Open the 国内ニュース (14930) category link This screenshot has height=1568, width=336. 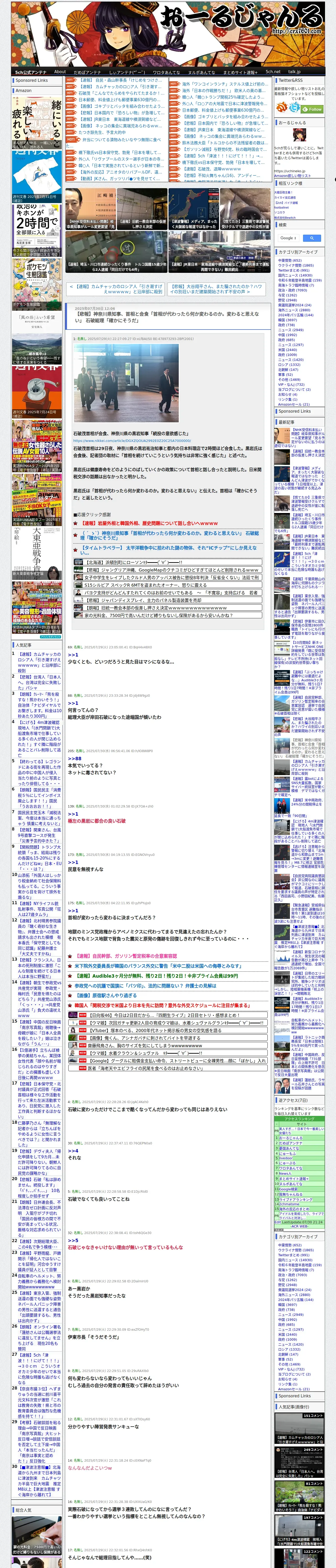tap(295, 275)
